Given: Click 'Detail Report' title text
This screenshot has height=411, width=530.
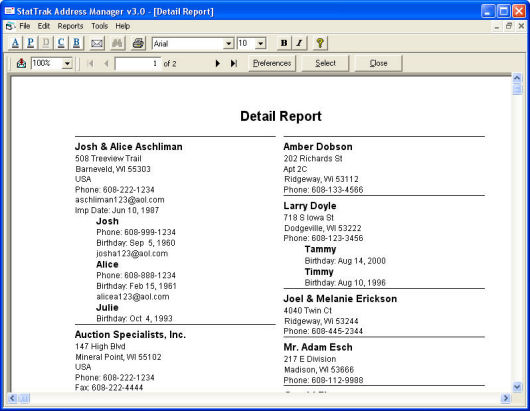Looking at the screenshot, I should click(x=281, y=116).
